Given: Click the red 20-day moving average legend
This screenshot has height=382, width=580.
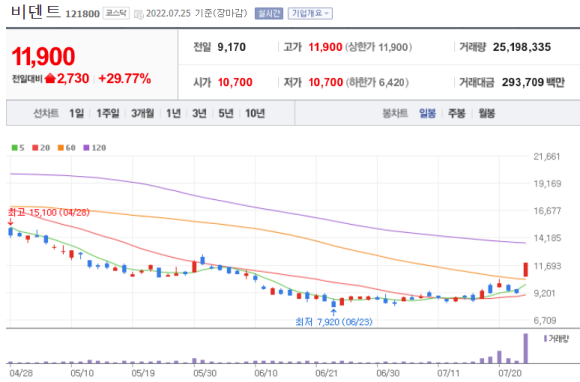Looking at the screenshot, I should 41,148.
